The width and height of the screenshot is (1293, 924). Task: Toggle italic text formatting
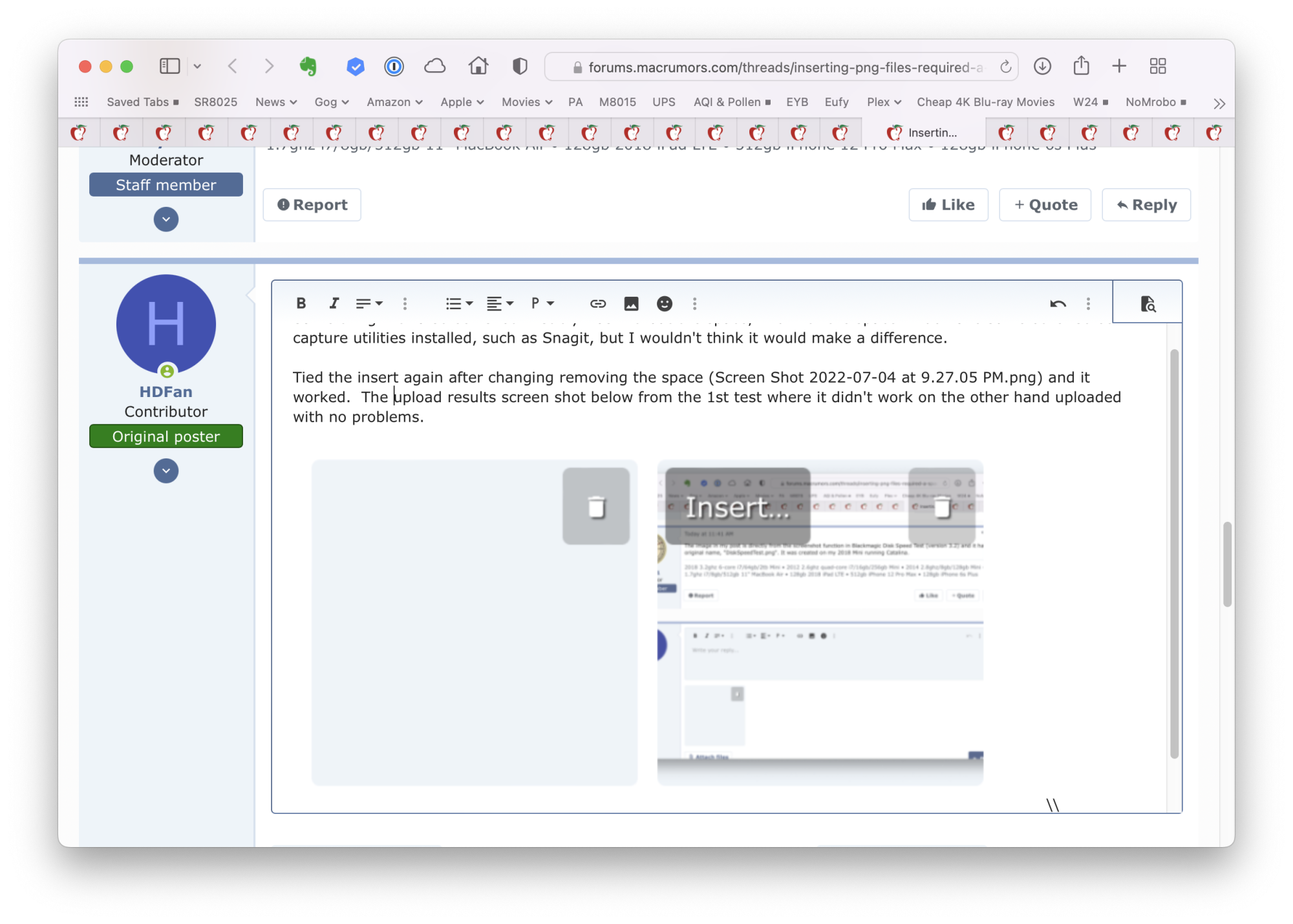coord(334,303)
